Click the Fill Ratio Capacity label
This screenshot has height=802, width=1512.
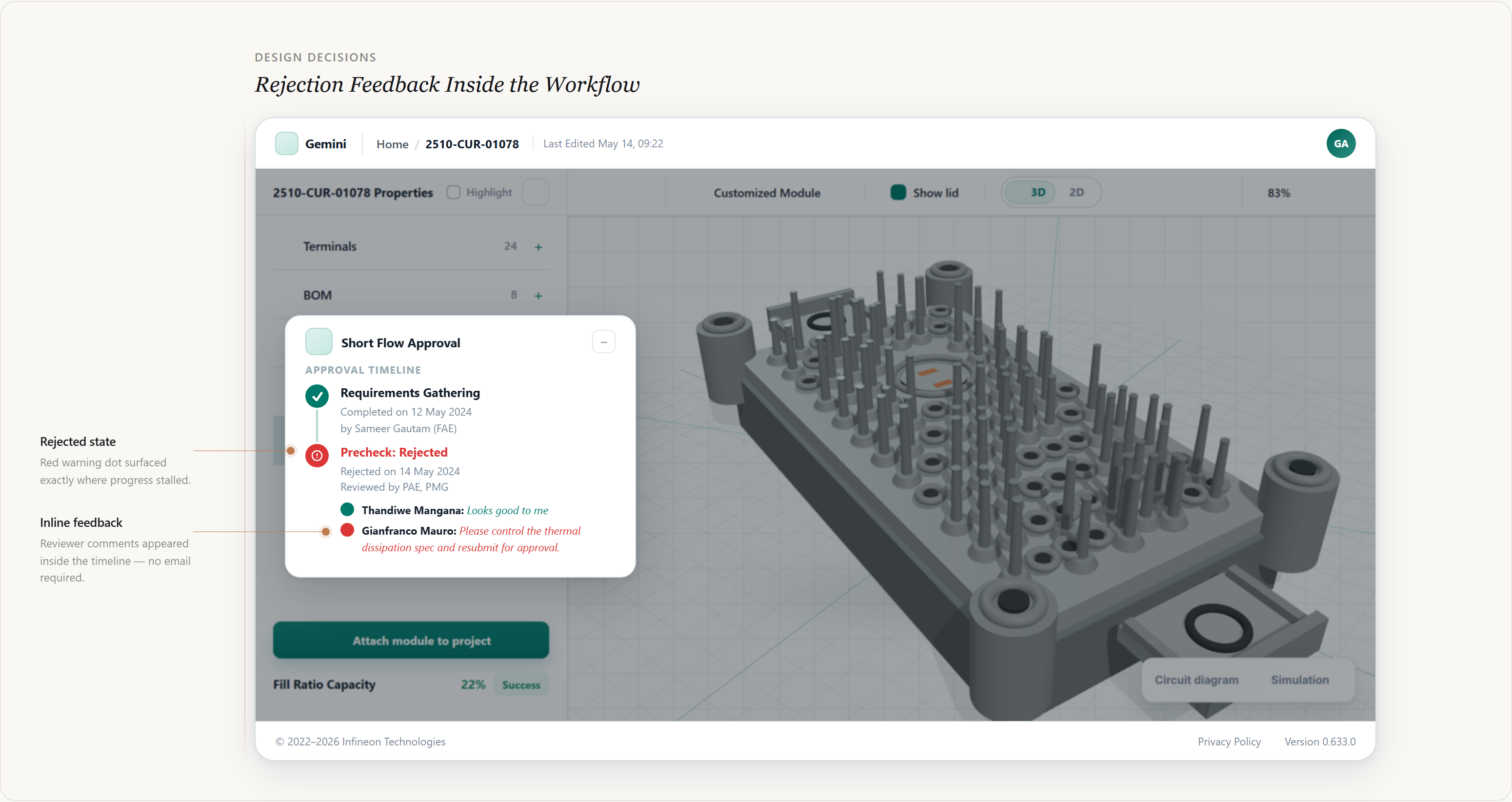324,684
